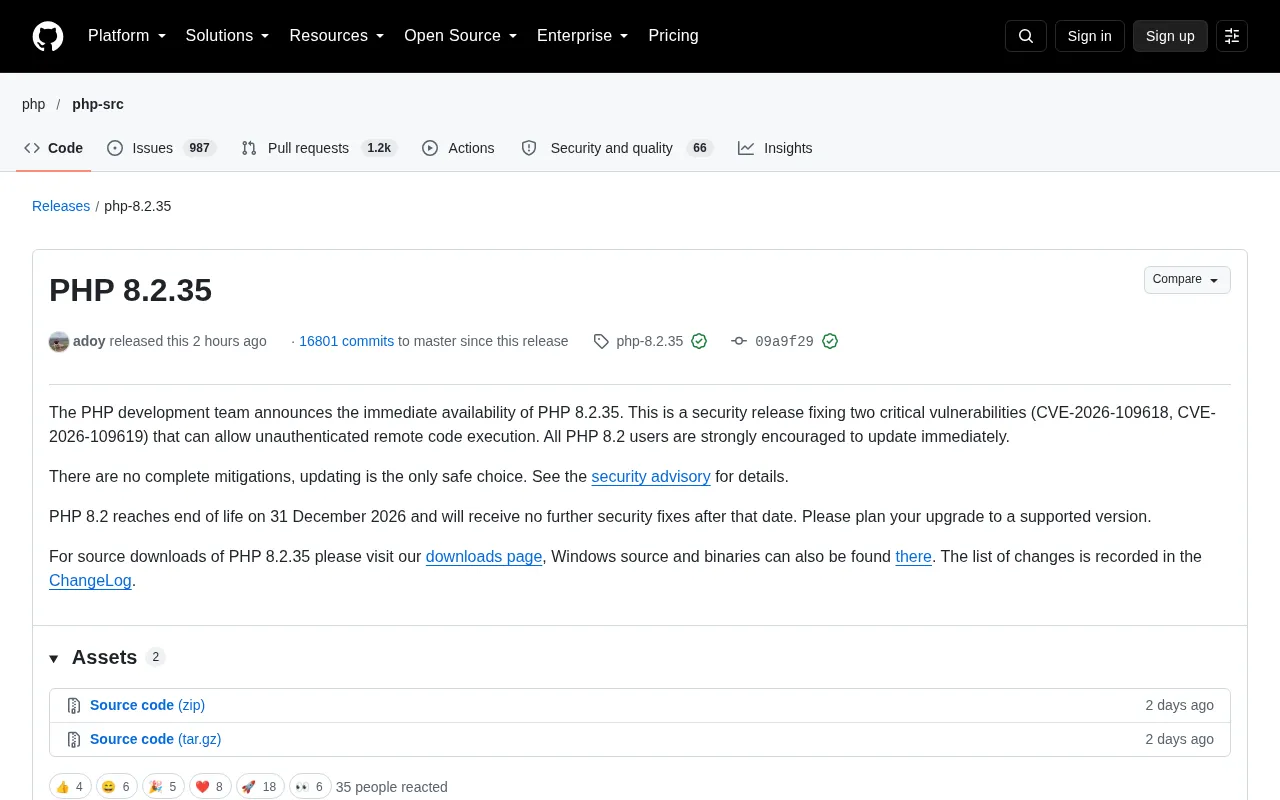
Task: Click the thumbs up reaction with 4
Action: tap(70, 787)
